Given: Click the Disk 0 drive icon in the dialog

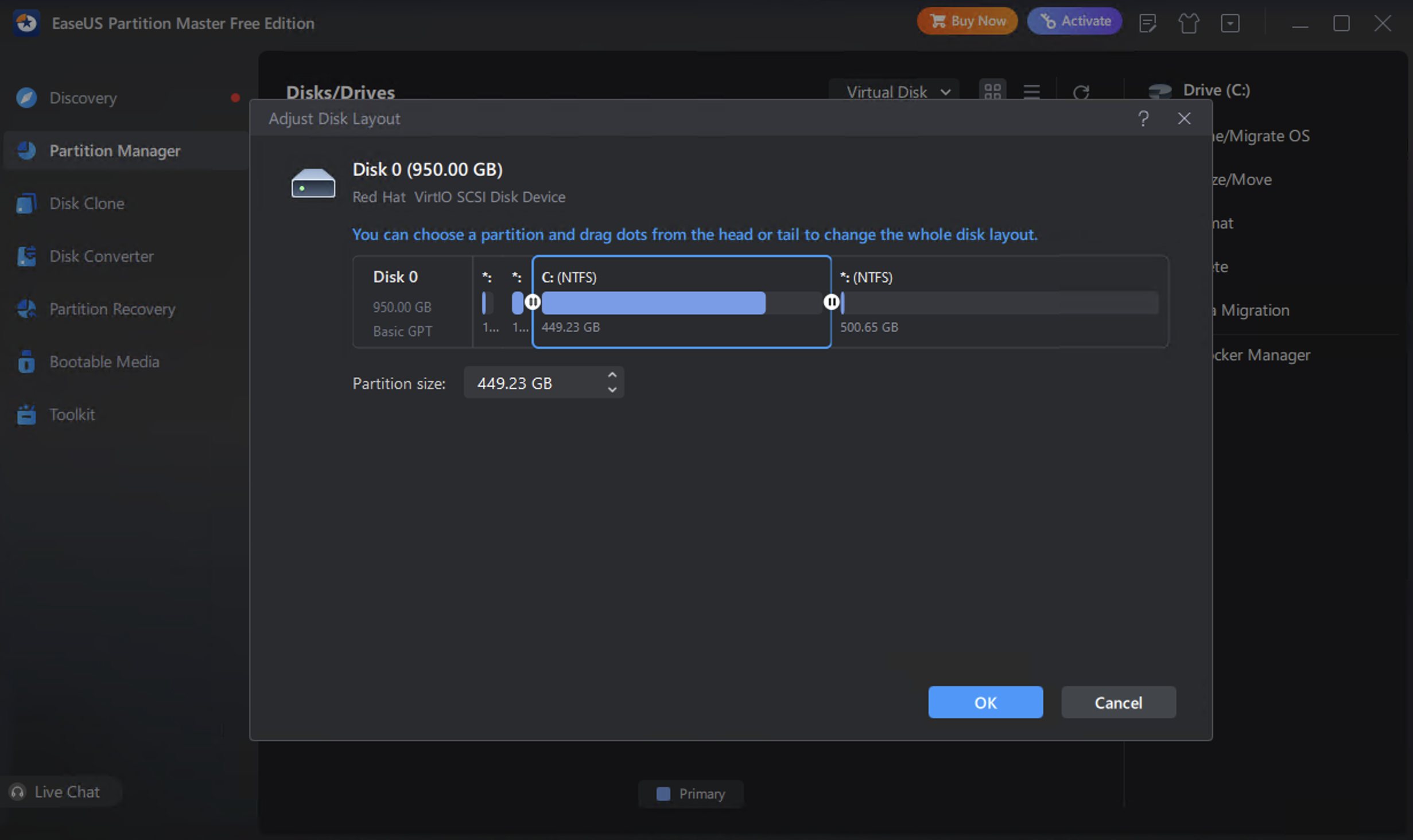Looking at the screenshot, I should coord(313,183).
